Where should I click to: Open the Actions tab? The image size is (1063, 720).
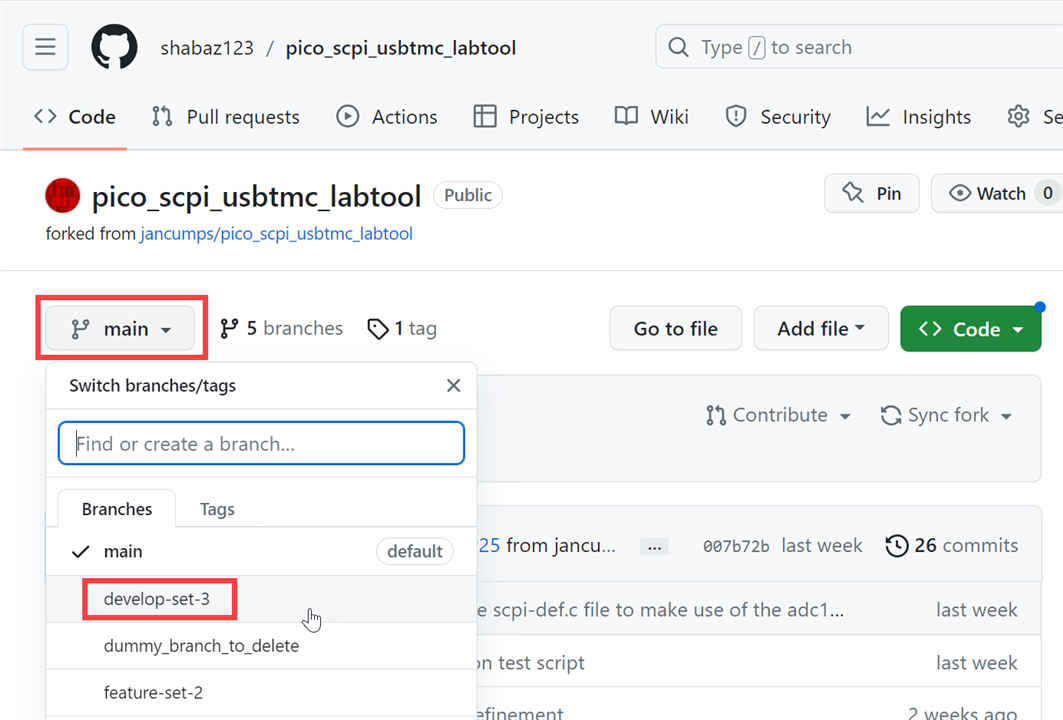tap(387, 117)
